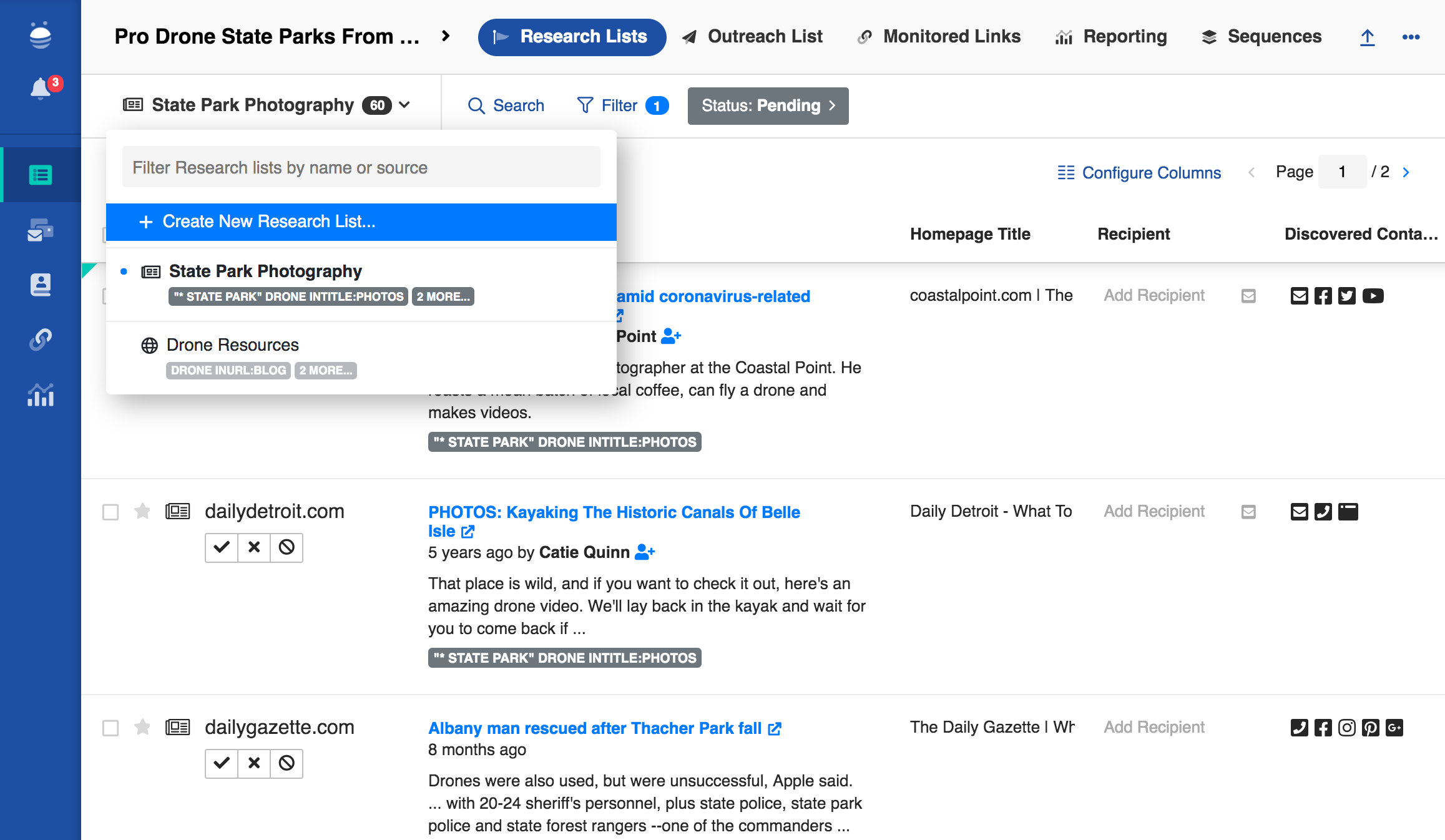Star the dailydetroit.com row
Image resolution: width=1445 pixels, height=840 pixels.
[142, 512]
